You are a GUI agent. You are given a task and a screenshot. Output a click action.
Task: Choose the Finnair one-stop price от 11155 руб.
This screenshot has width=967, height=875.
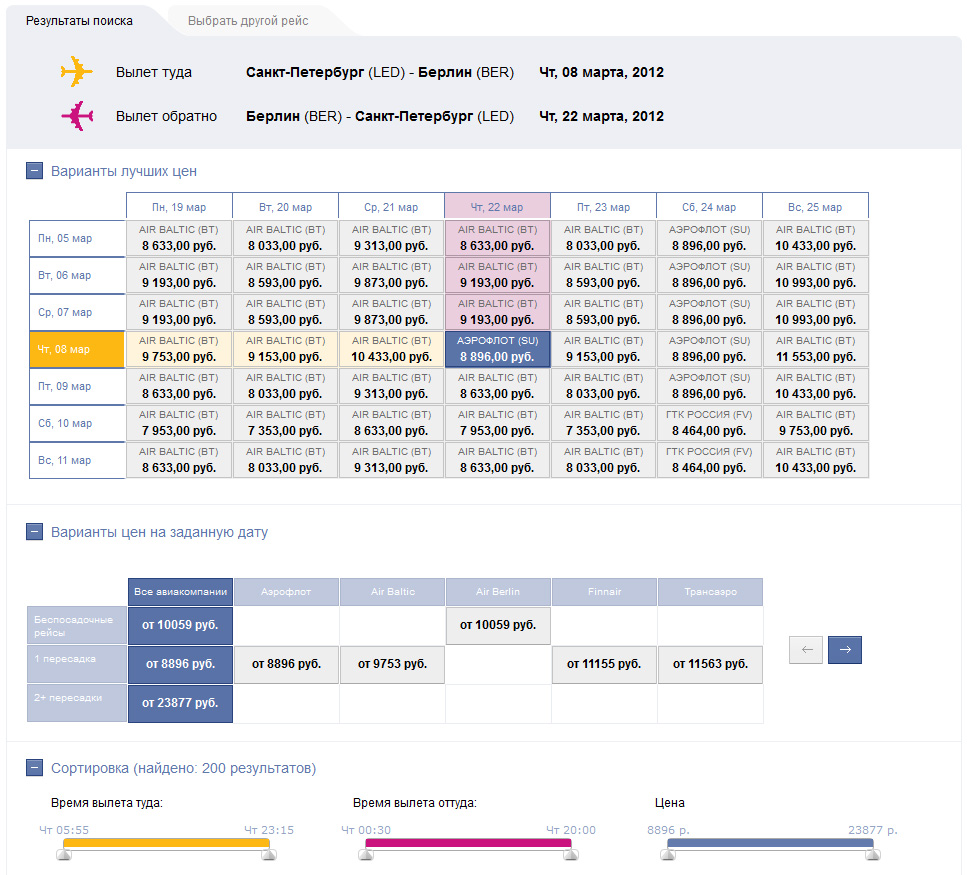click(x=604, y=664)
